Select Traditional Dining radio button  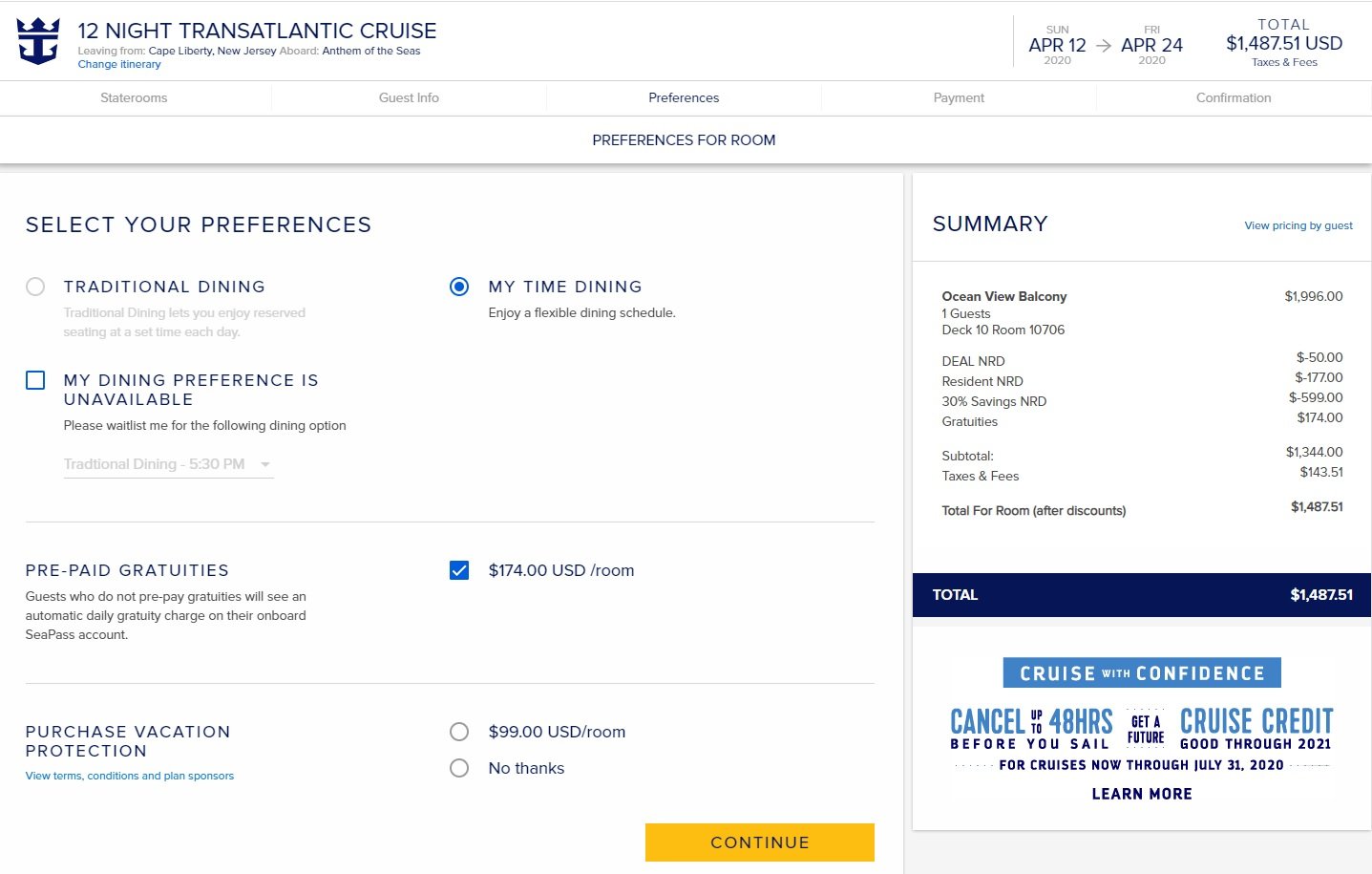click(35, 287)
